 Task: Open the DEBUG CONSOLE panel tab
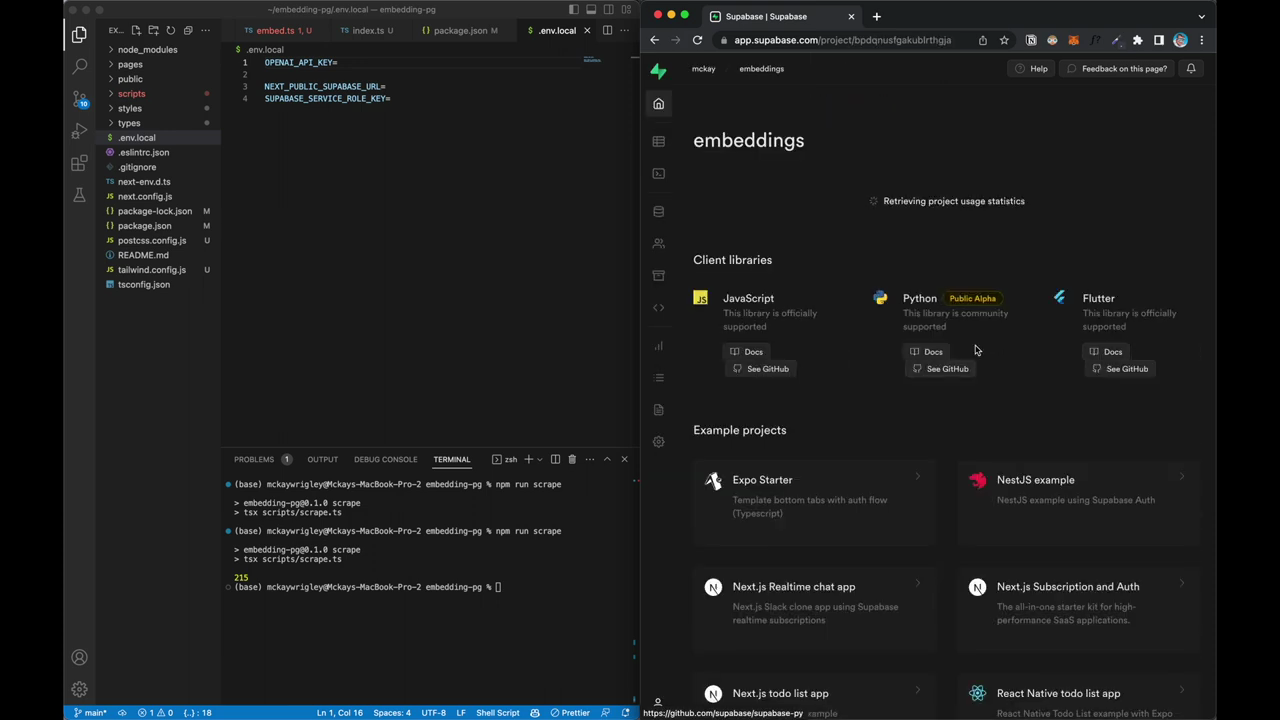[385, 460]
